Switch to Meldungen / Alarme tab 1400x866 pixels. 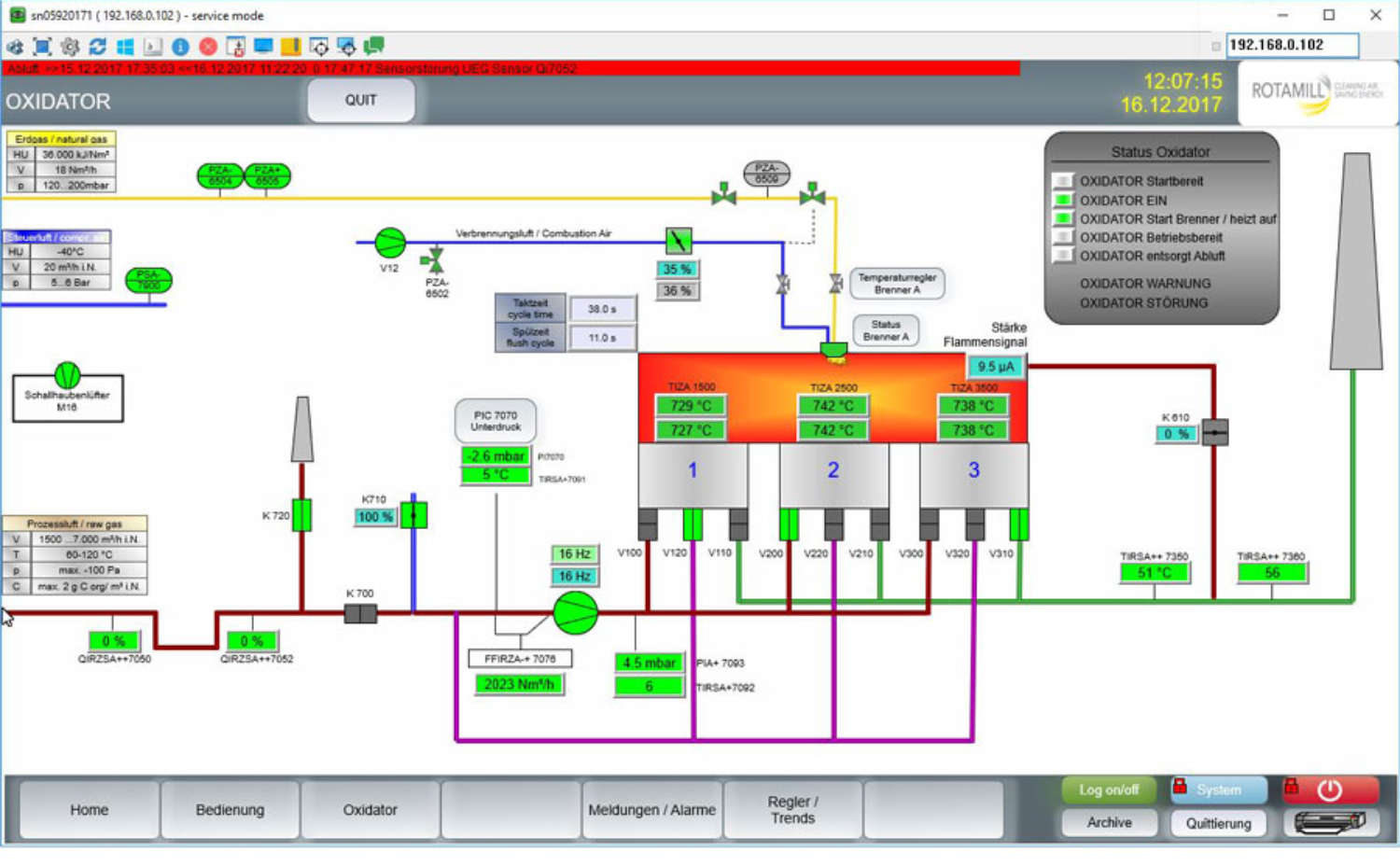651,810
